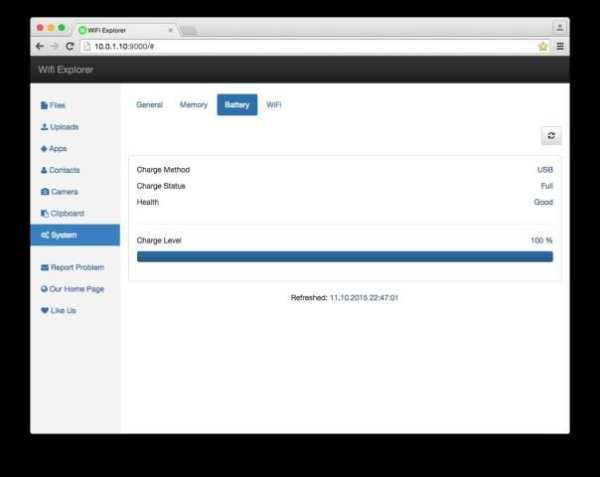Switch to the General tab

149,105
